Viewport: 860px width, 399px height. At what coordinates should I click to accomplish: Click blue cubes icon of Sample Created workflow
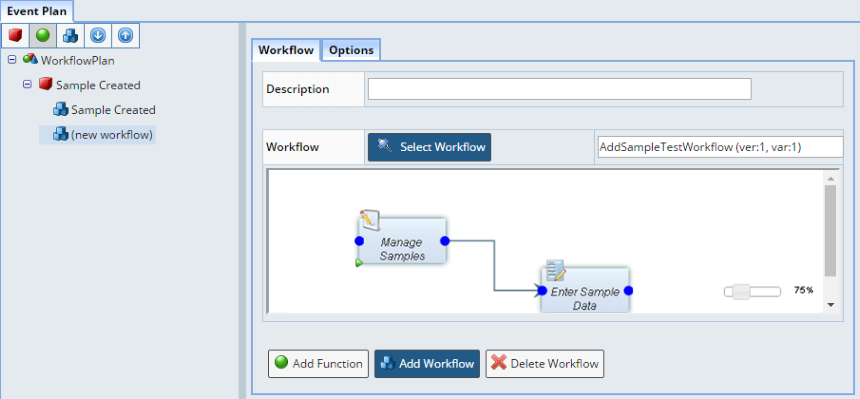tap(60, 109)
